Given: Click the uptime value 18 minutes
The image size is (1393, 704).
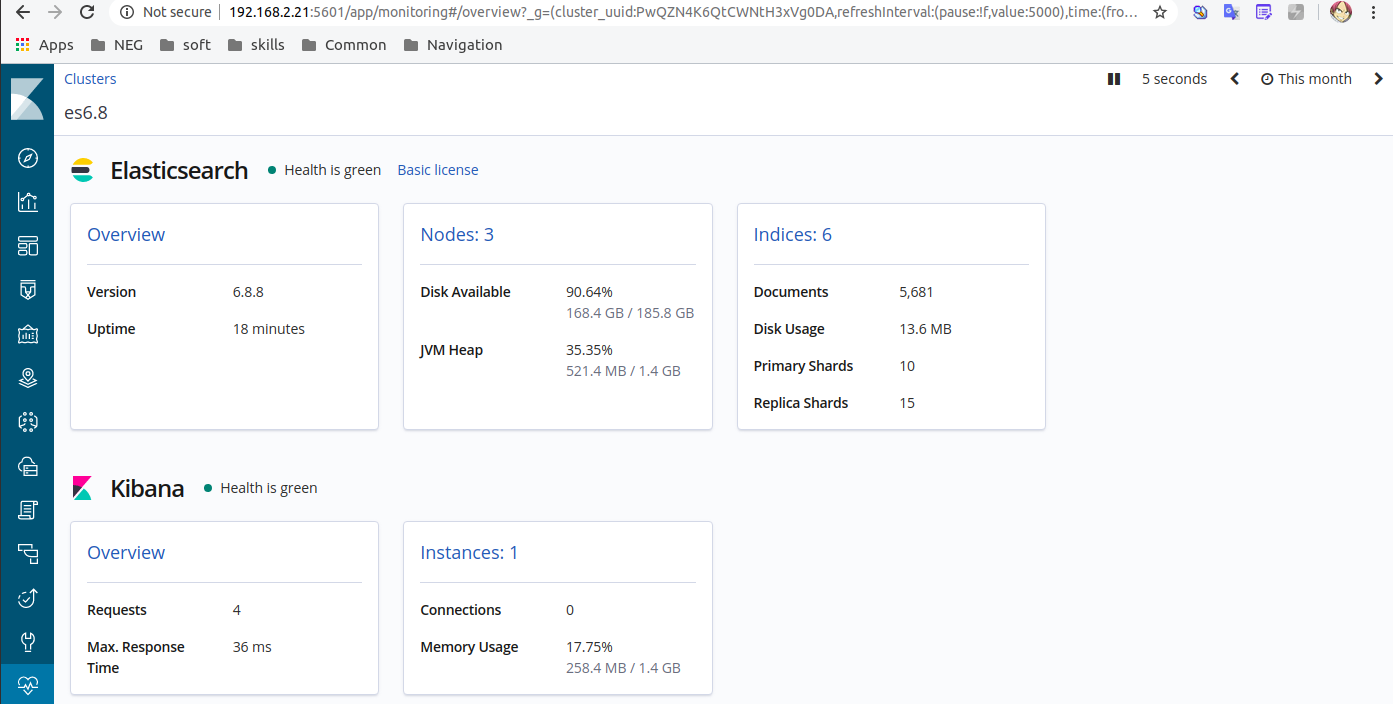Looking at the screenshot, I should pyautogui.click(x=269, y=329).
